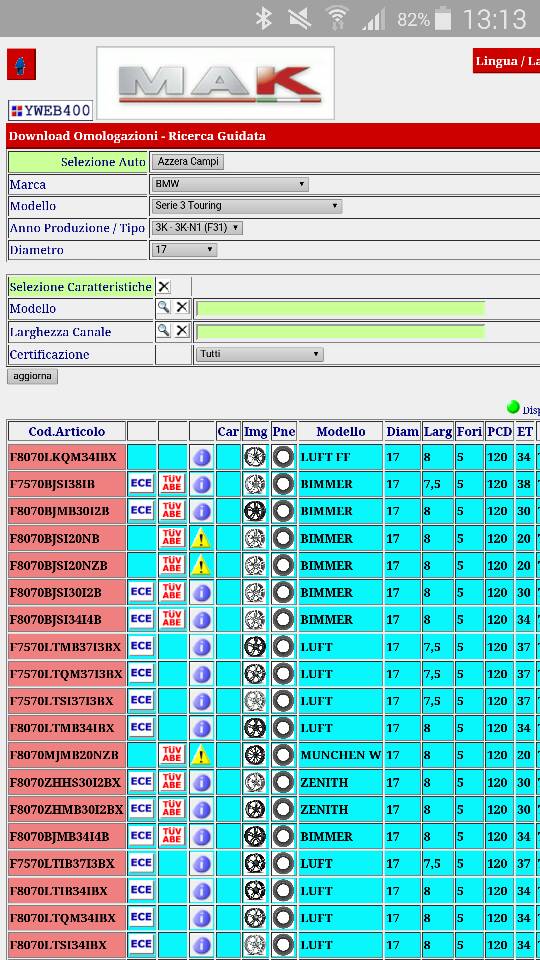Focus the Larghezza Canale green input field

pyautogui.click(x=340, y=332)
